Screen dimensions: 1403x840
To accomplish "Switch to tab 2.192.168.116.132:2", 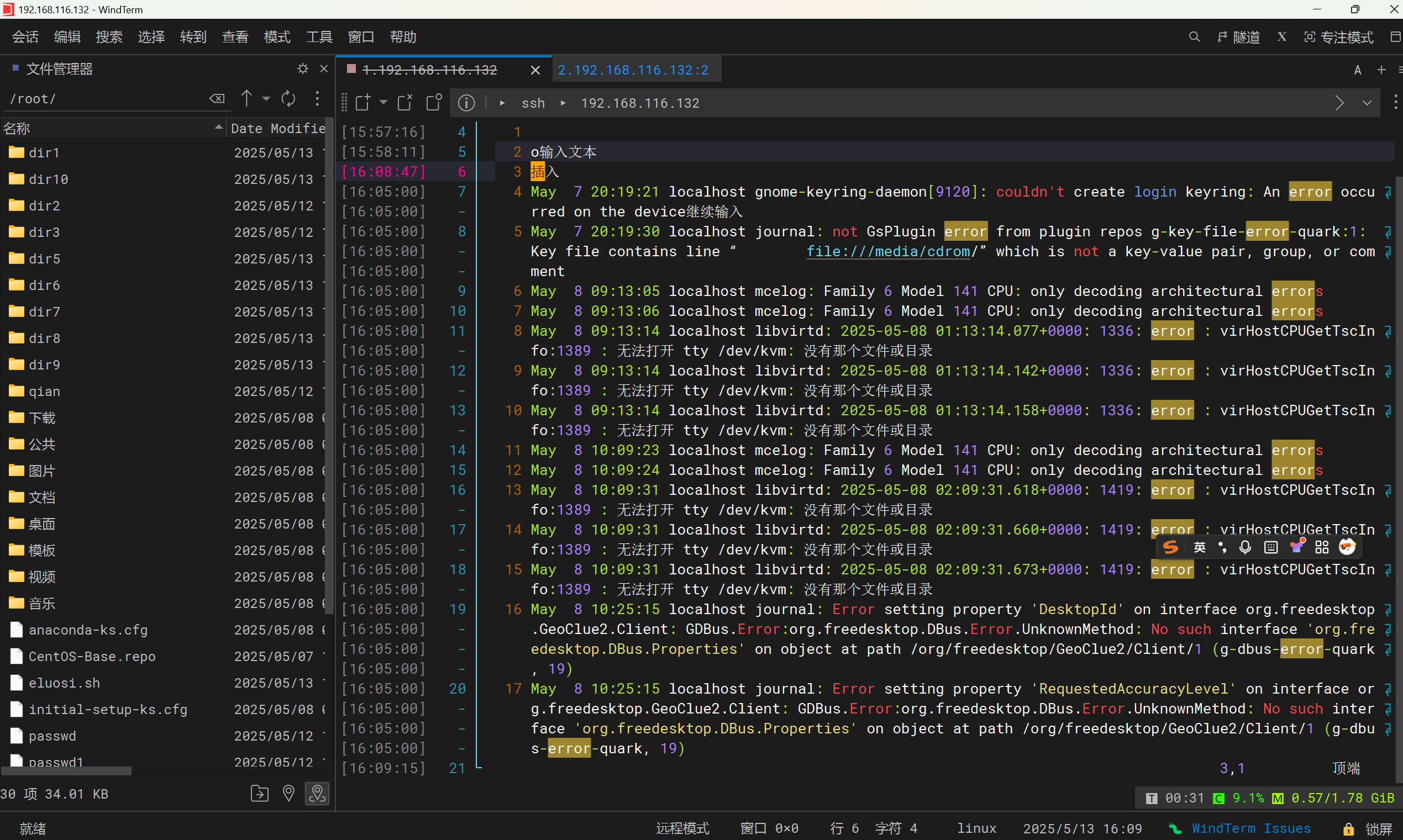I will point(633,70).
